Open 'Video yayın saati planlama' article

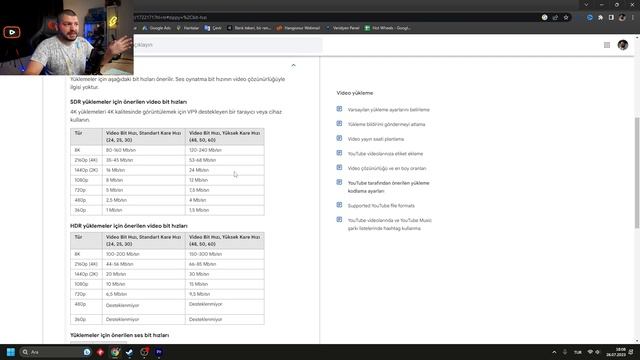pos(376,139)
